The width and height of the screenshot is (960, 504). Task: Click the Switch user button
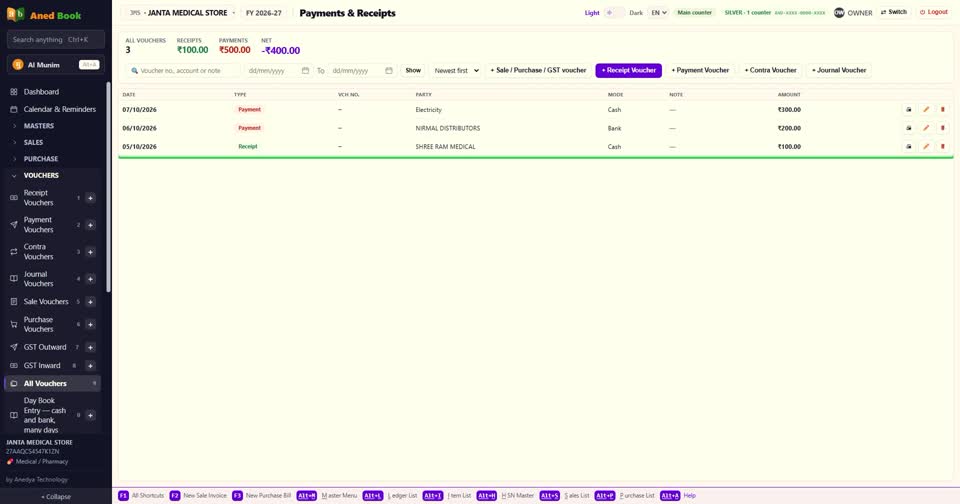pyautogui.click(x=893, y=12)
